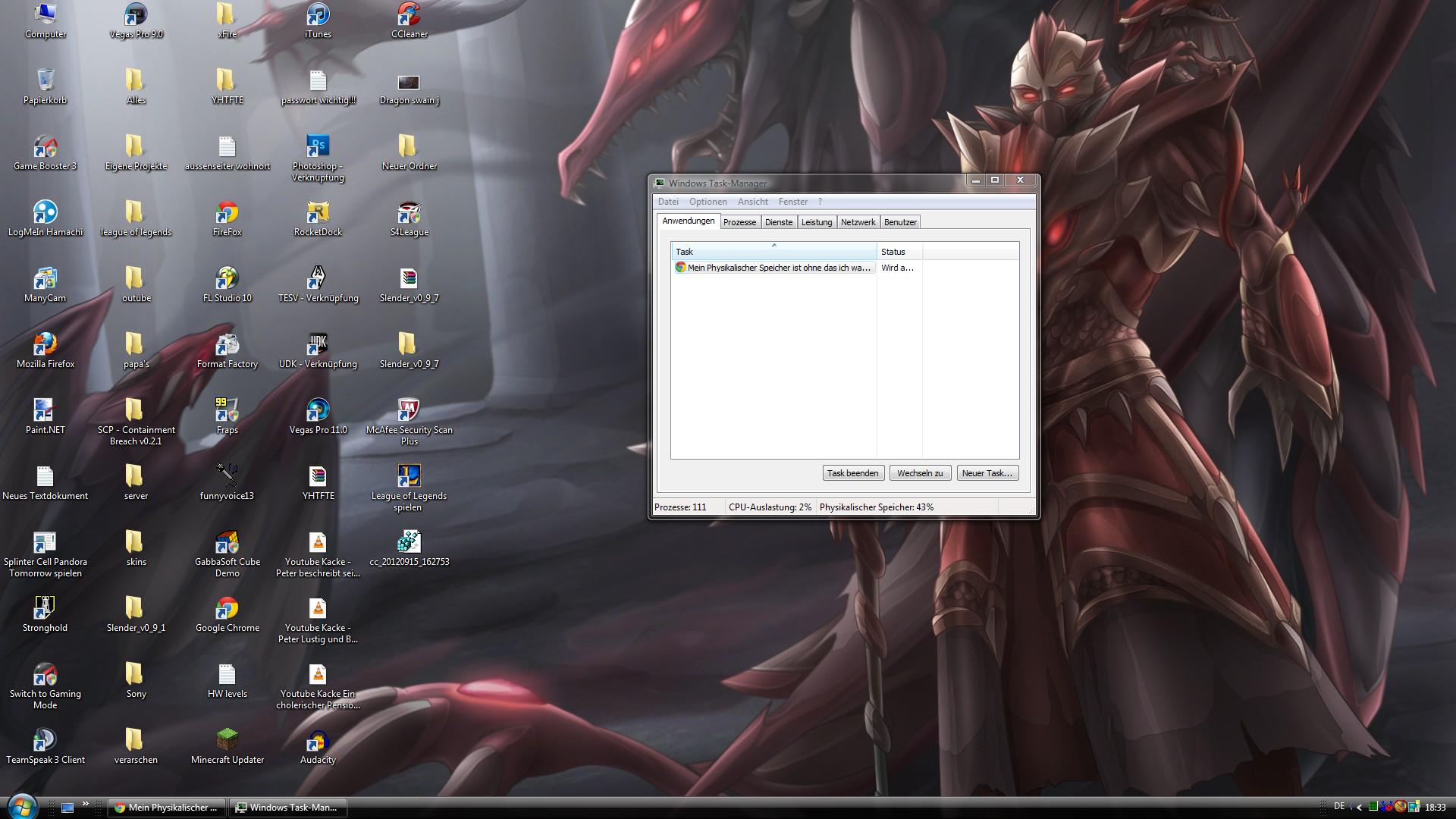Click the Task beenden button

852,473
